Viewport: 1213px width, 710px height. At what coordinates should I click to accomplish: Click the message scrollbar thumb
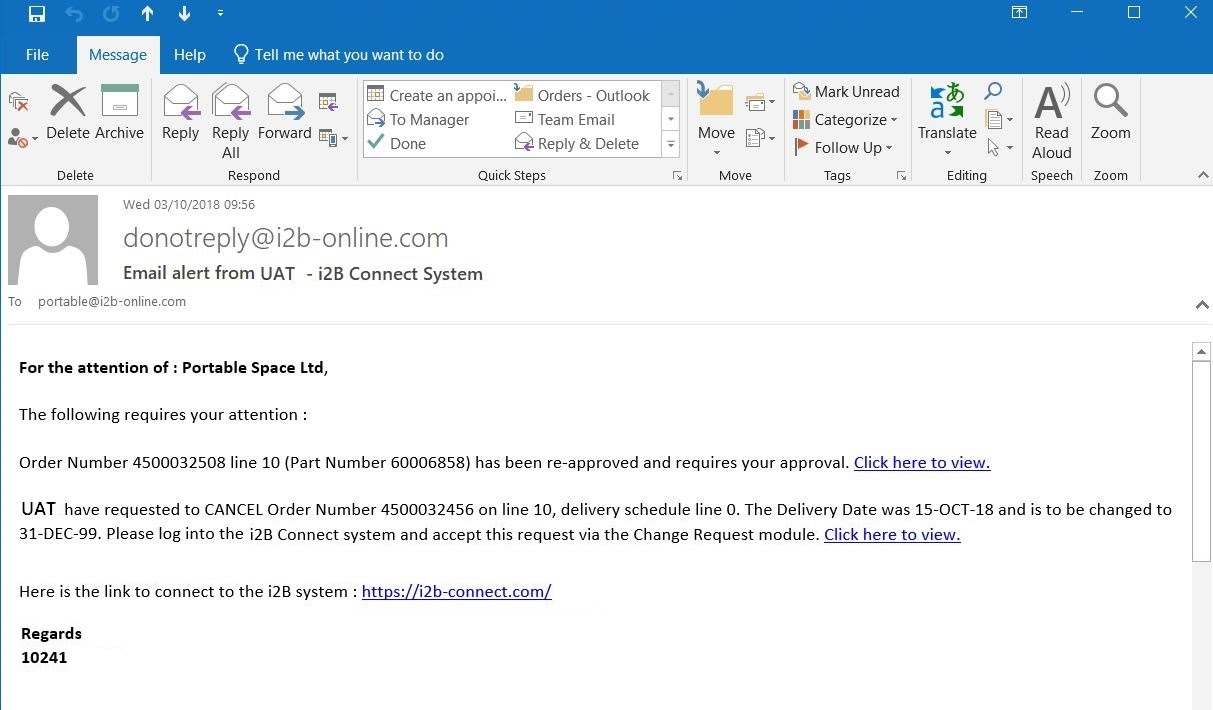point(1202,461)
